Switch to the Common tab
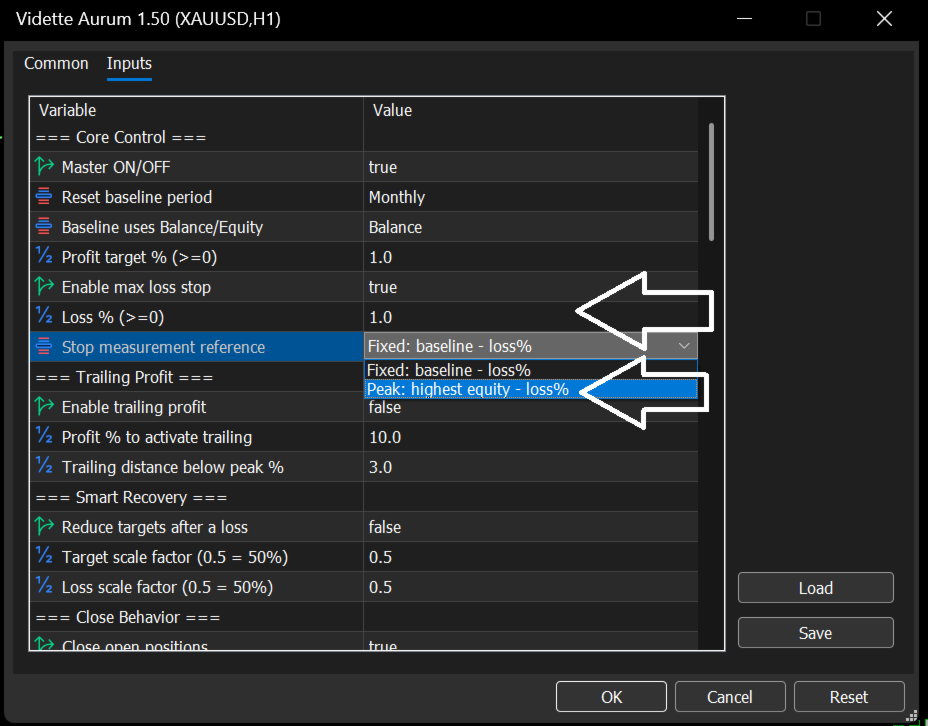 (x=56, y=63)
